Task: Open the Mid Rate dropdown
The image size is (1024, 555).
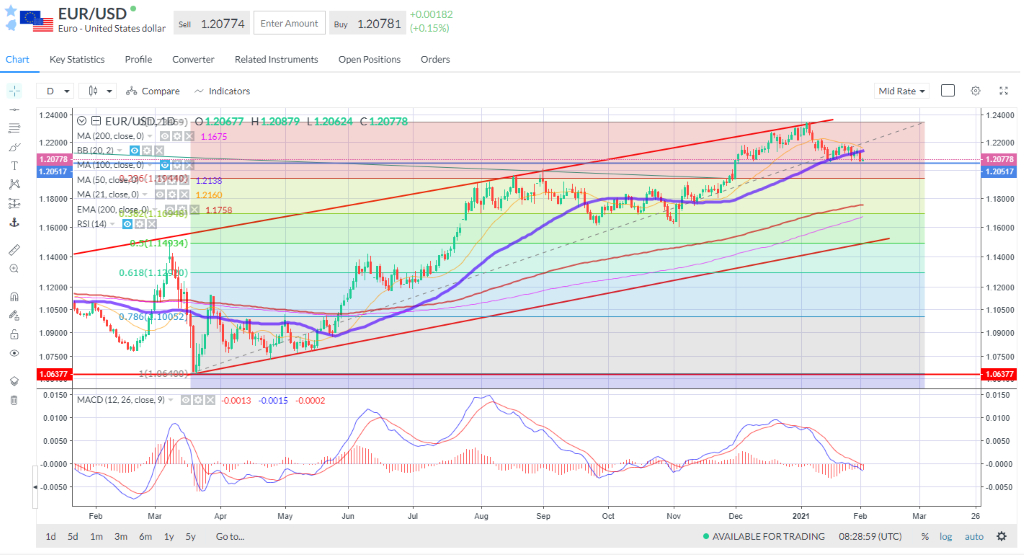Action: point(901,91)
